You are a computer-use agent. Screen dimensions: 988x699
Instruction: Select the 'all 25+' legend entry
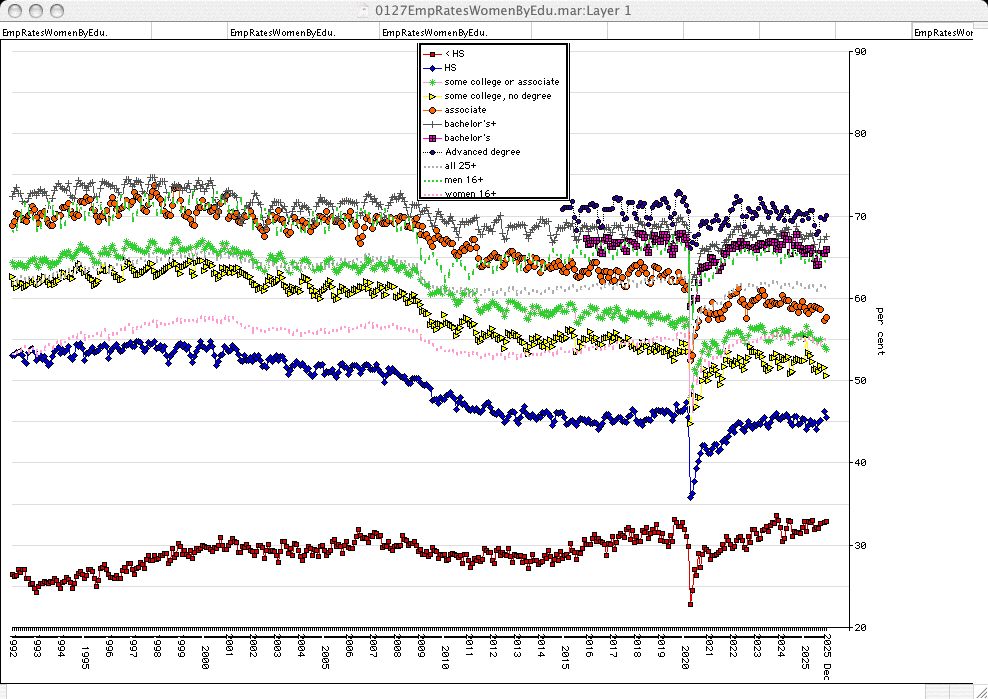click(x=461, y=166)
